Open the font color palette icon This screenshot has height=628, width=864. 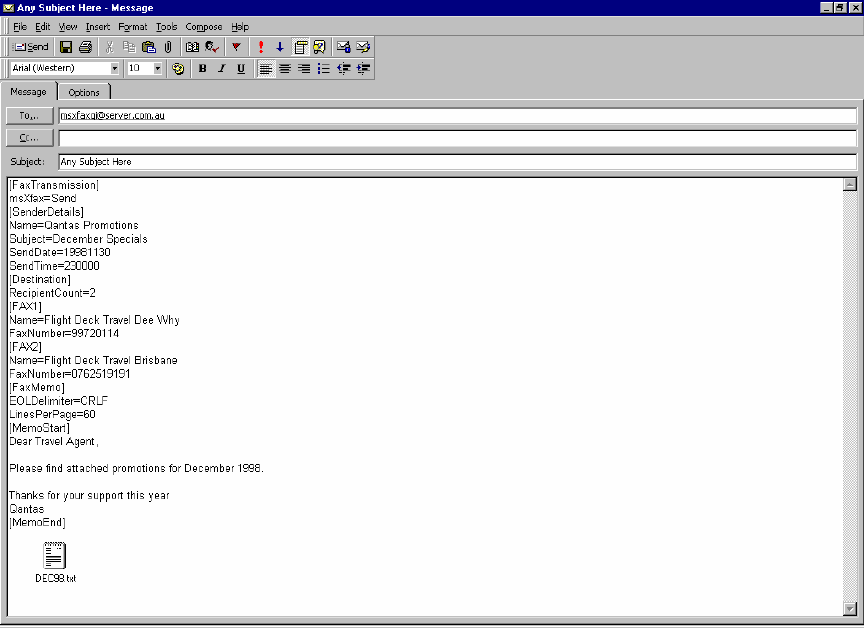(178, 69)
